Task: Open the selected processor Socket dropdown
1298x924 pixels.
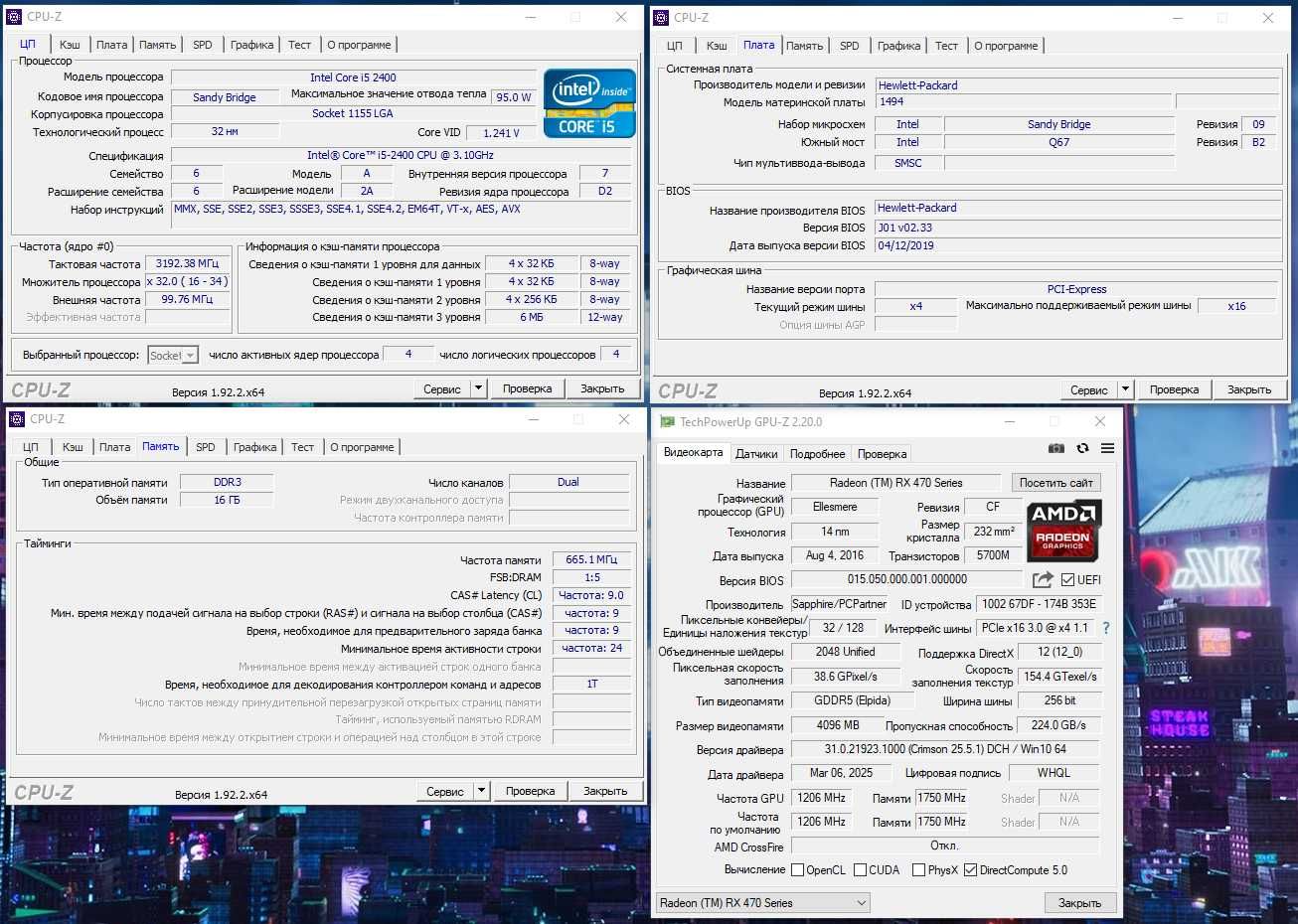Action: tap(174, 355)
